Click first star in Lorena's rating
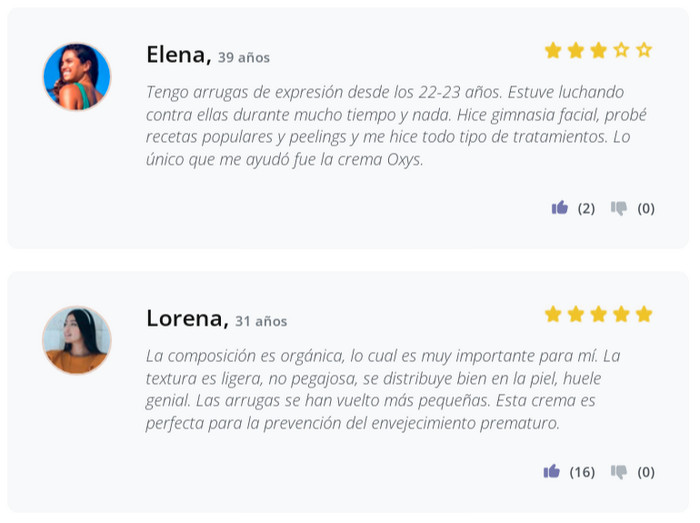Viewport: 700px width, 523px height. coord(553,314)
